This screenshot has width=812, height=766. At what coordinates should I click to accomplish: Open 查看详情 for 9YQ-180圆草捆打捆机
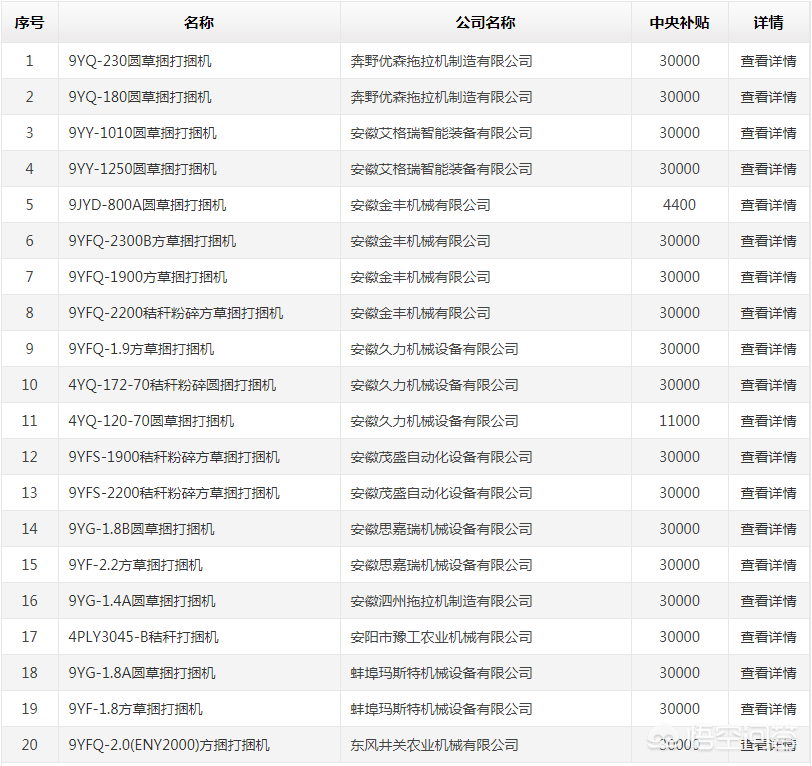tap(768, 97)
